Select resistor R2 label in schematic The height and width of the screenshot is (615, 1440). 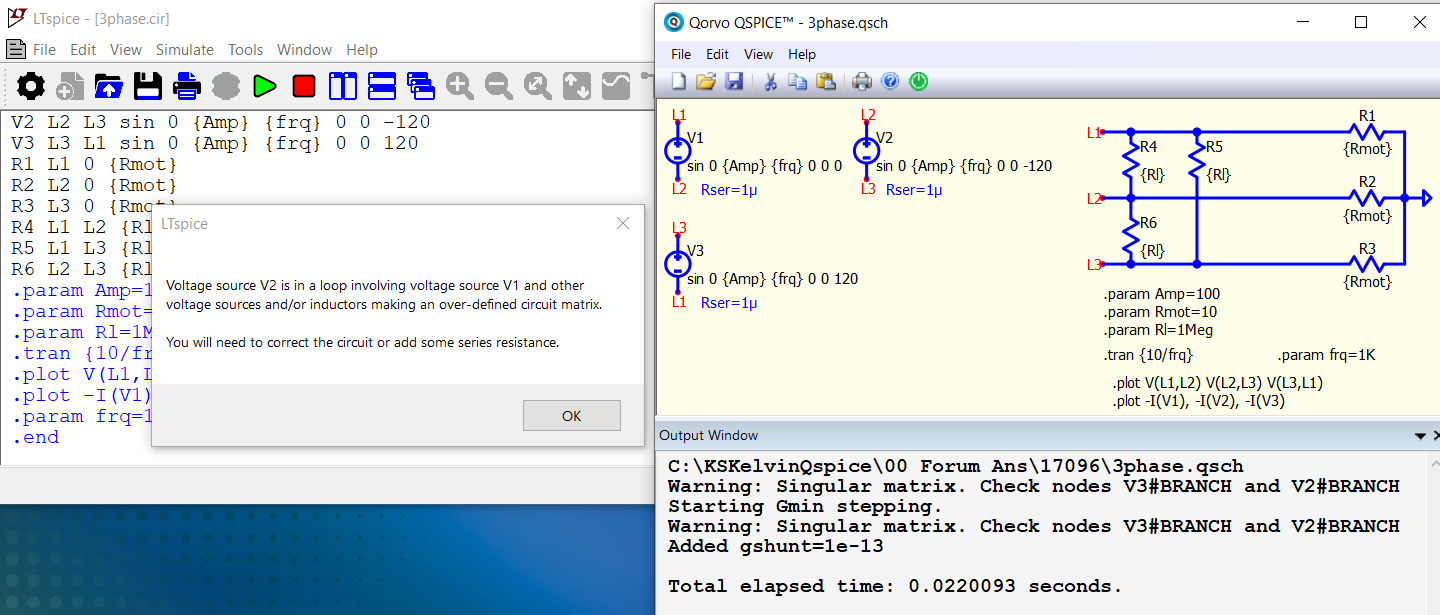[1367, 181]
